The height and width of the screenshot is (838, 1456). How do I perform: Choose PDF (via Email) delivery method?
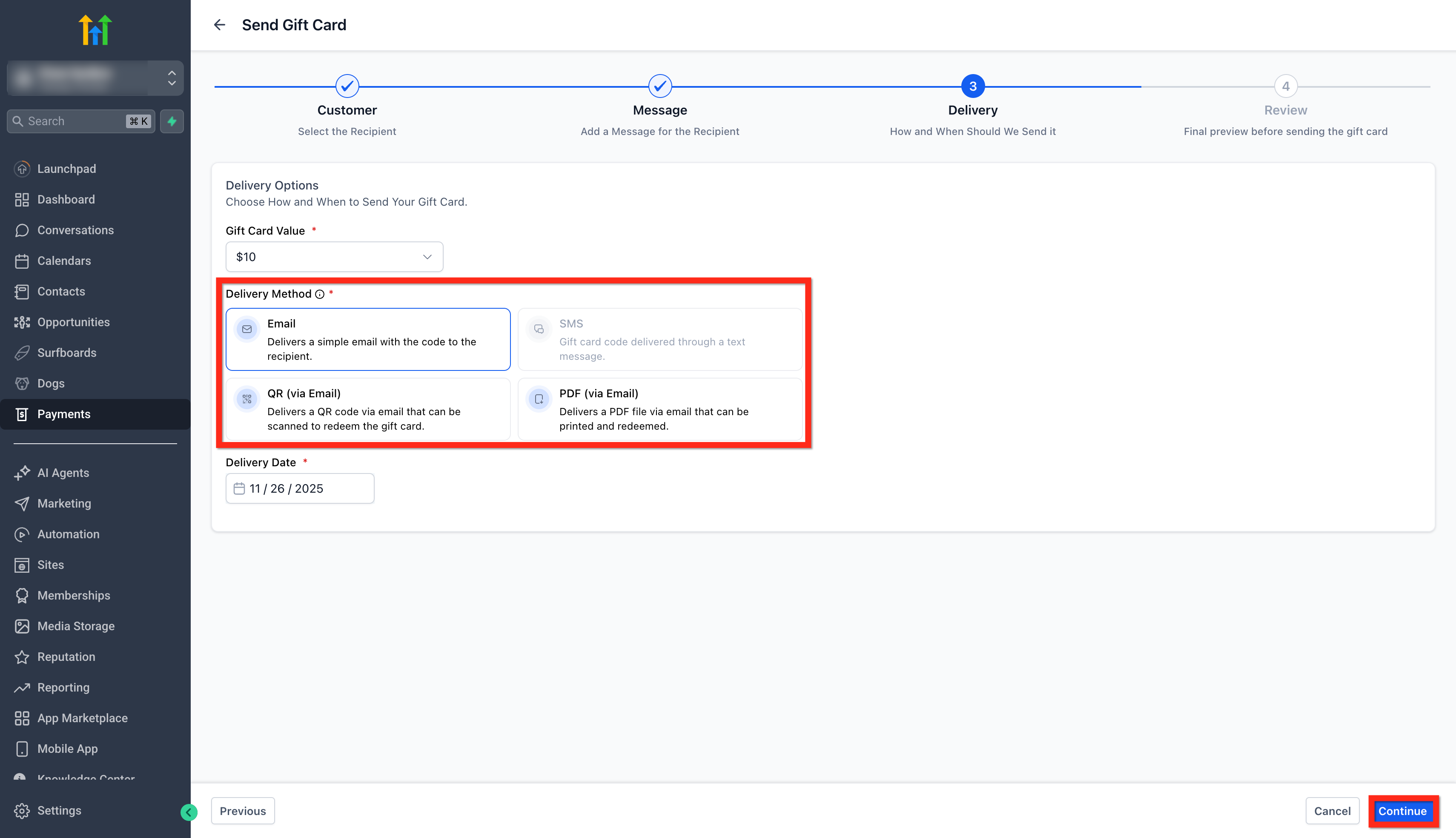click(x=660, y=409)
